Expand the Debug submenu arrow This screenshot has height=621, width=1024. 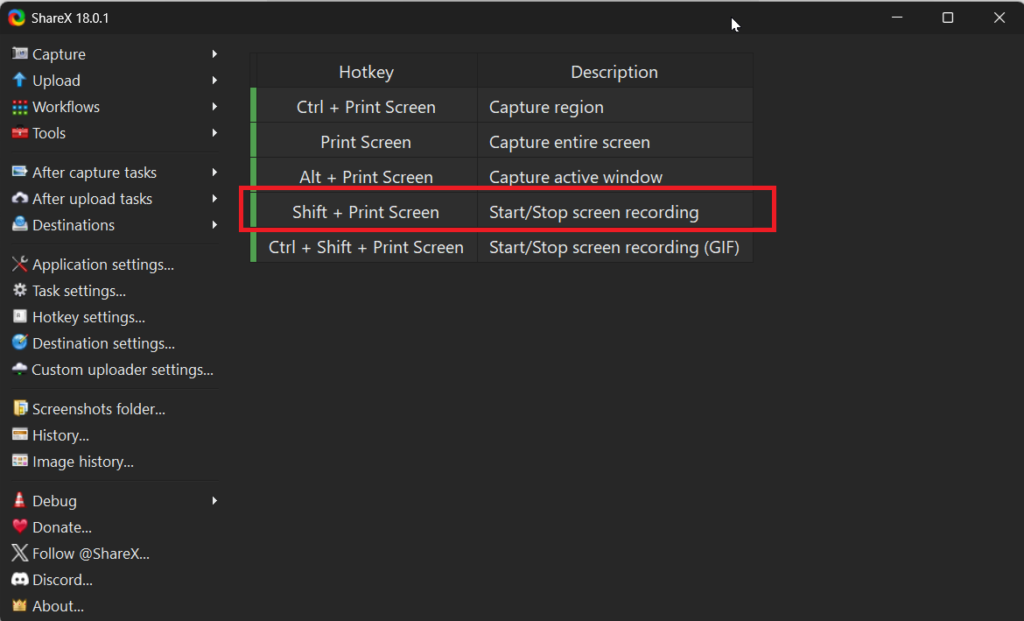(214, 501)
